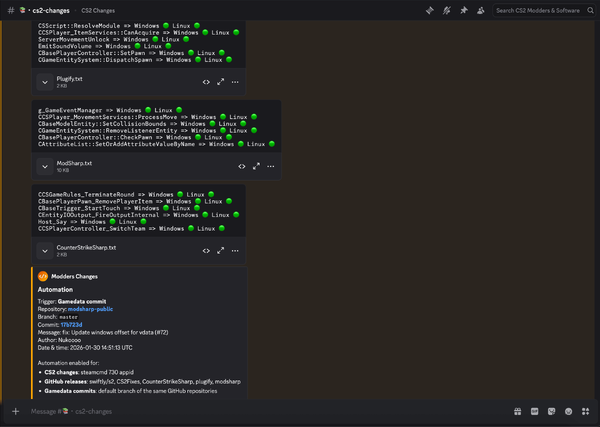Collapse the CounterStrikeSharp.txt attachment preview
600x427 pixels.
coord(45,251)
